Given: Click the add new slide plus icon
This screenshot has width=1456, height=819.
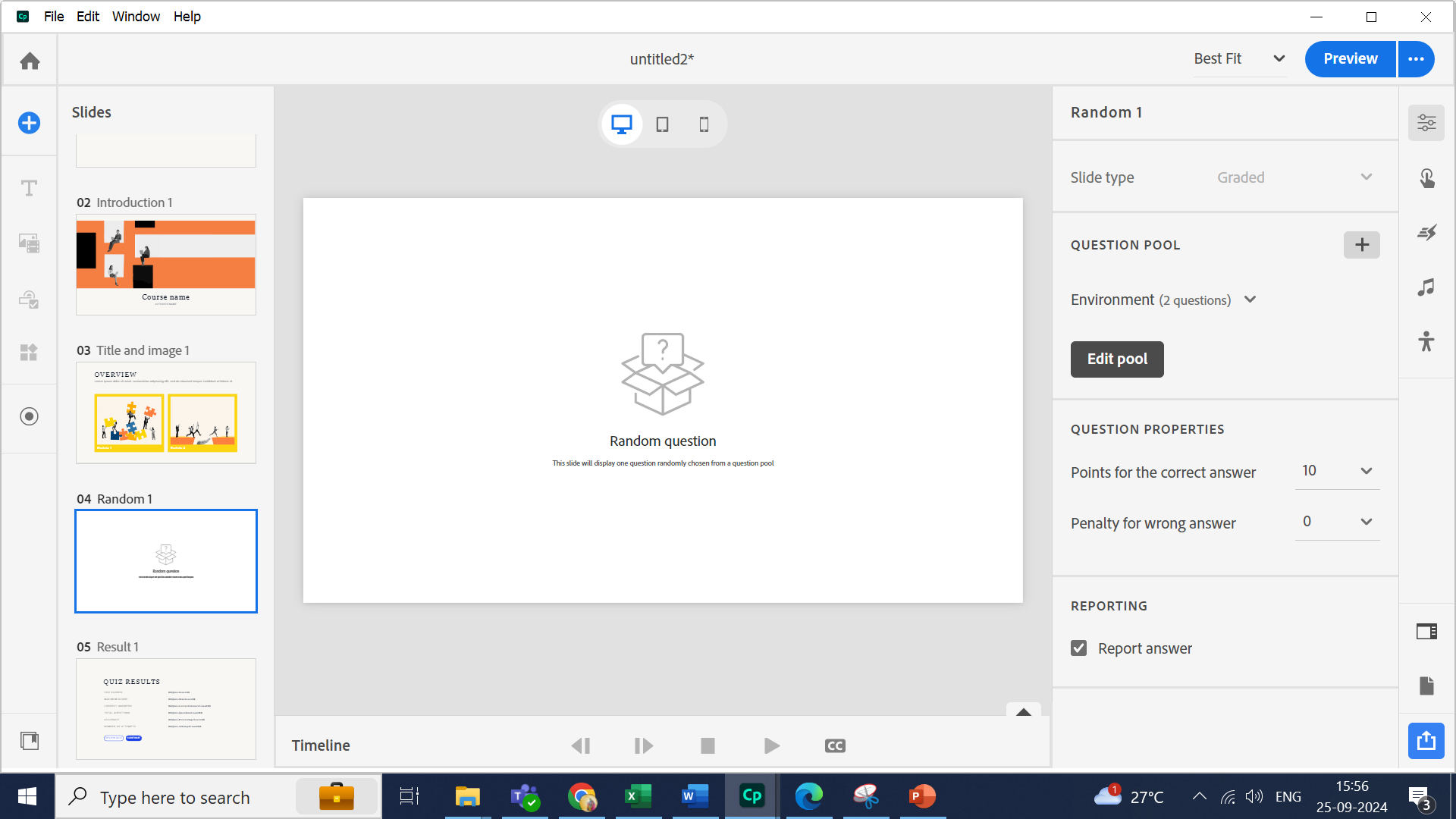Looking at the screenshot, I should click(29, 123).
